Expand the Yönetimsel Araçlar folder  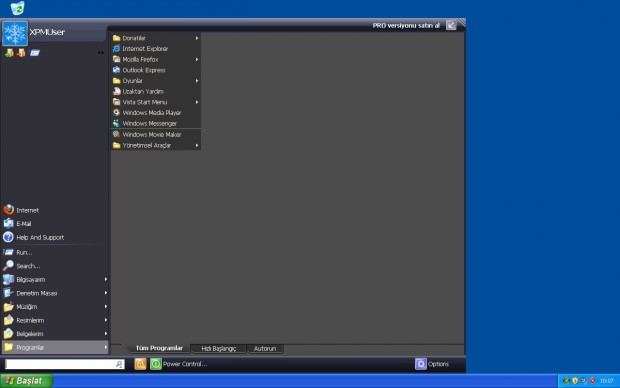coord(156,146)
